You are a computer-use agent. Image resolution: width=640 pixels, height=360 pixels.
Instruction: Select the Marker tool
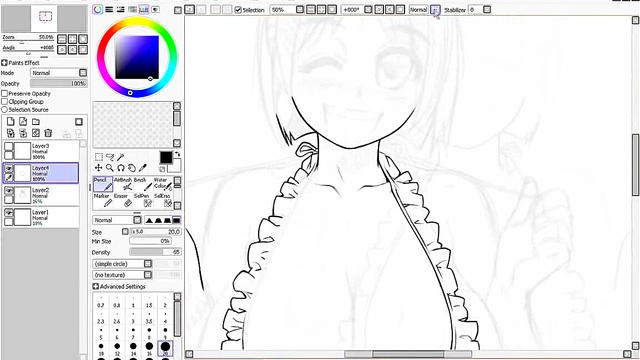[x=103, y=201]
